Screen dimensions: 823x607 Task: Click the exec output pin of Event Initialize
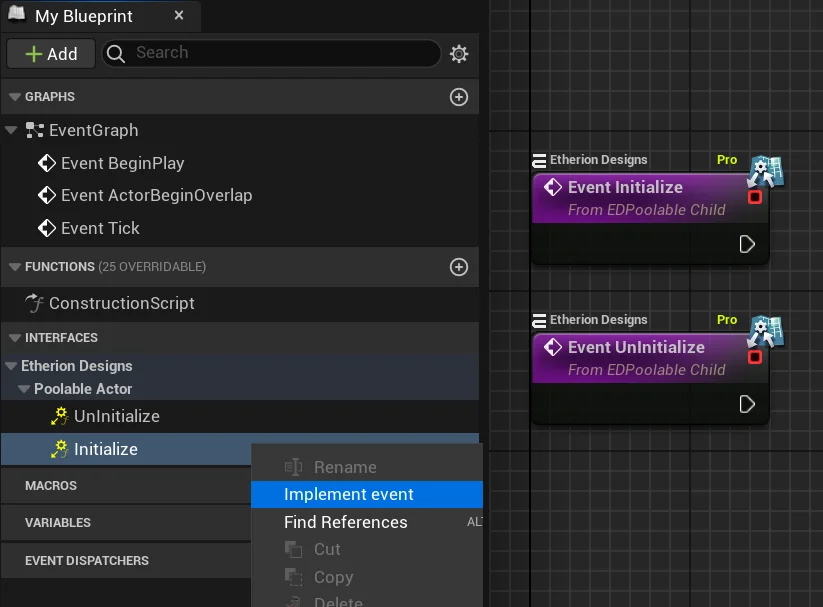coord(747,244)
